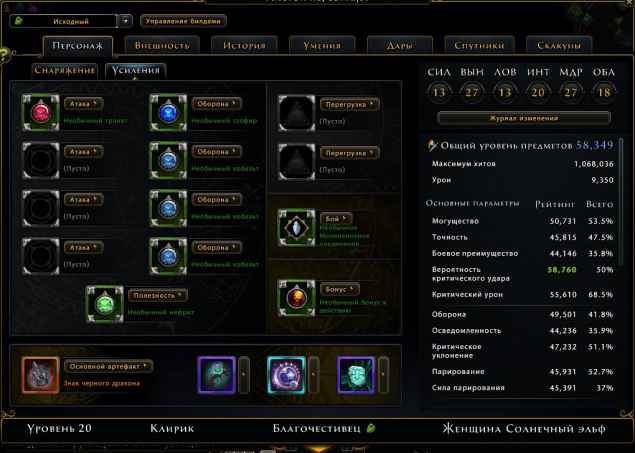The image size is (635, 453).
Task: Click the first empty overload triangle slot
Action: (x=296, y=113)
